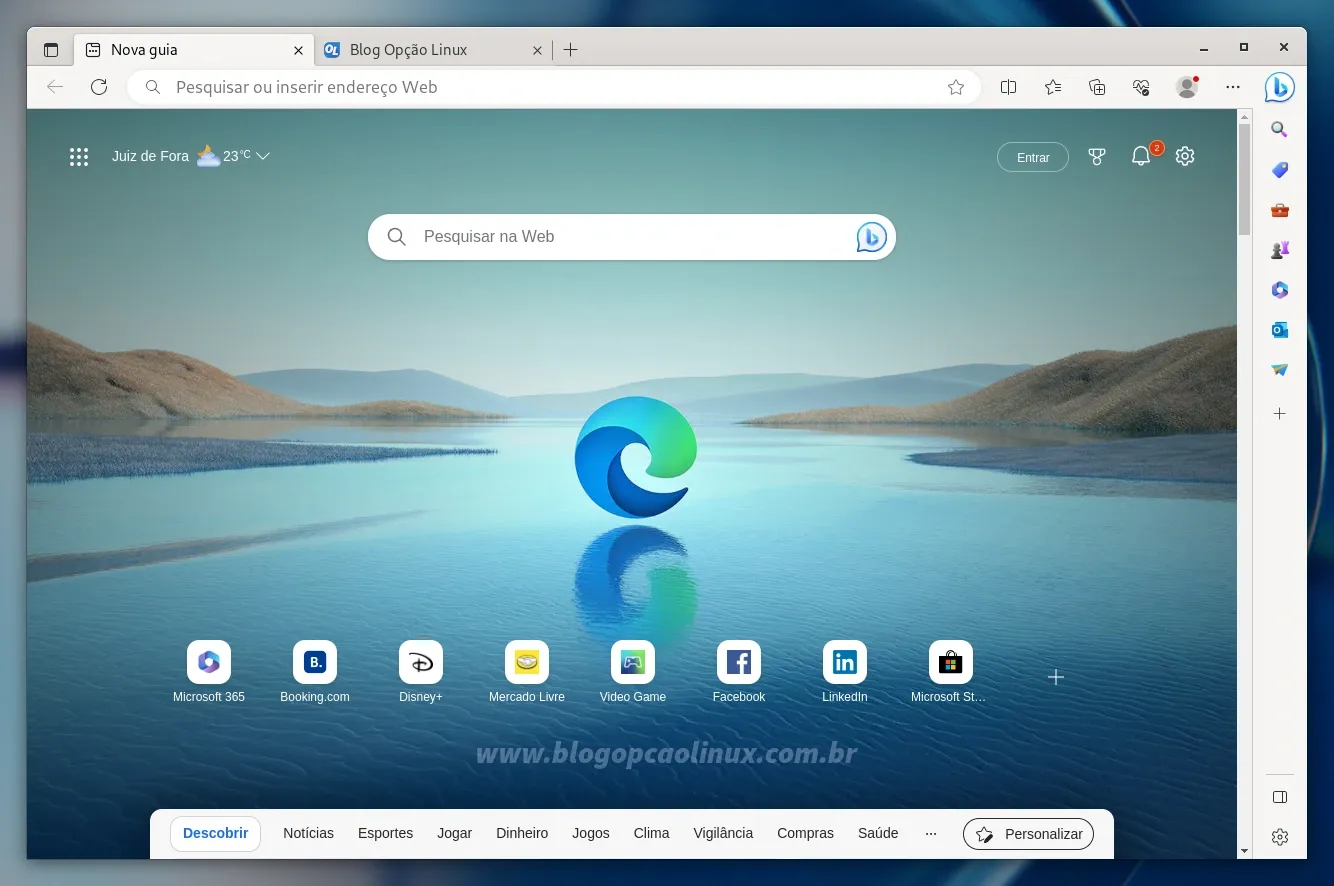Open sidebar settings gear at bottom
Screen dimensions: 1334x886
1279,837
